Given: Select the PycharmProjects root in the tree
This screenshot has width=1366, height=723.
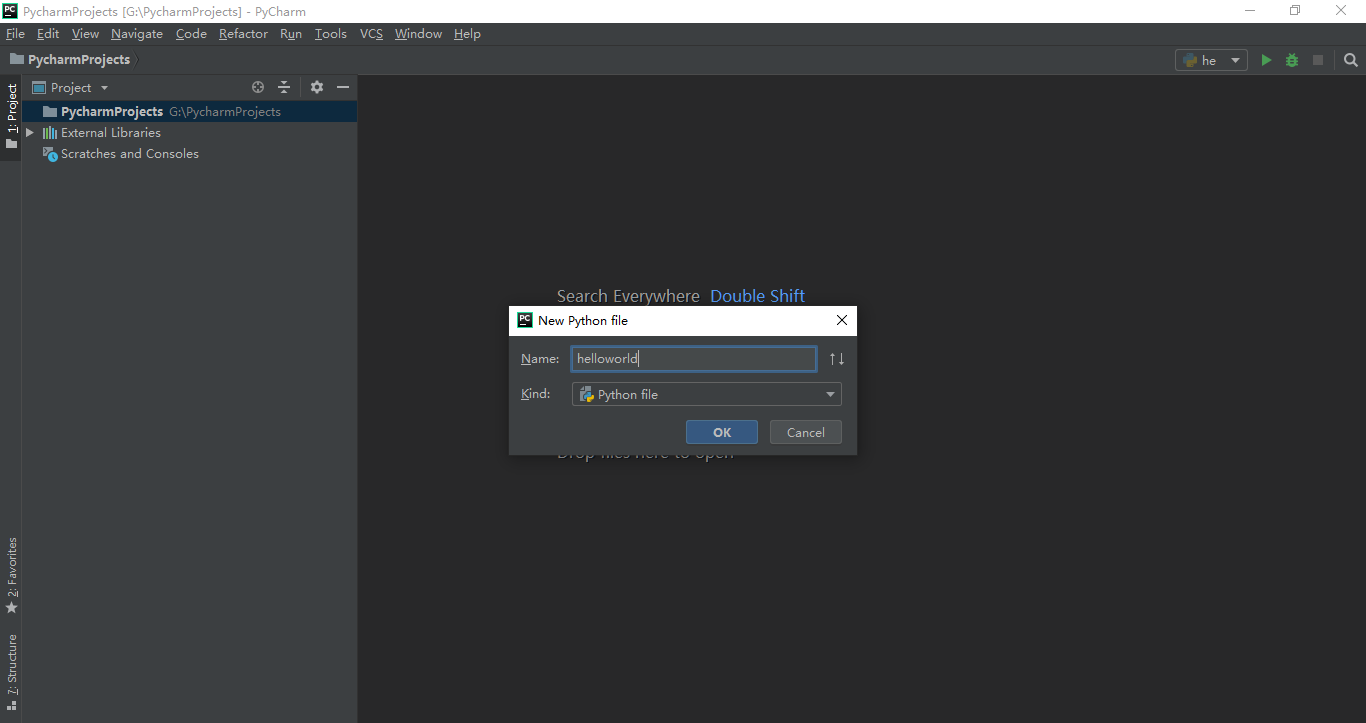Looking at the screenshot, I should [x=189, y=111].
